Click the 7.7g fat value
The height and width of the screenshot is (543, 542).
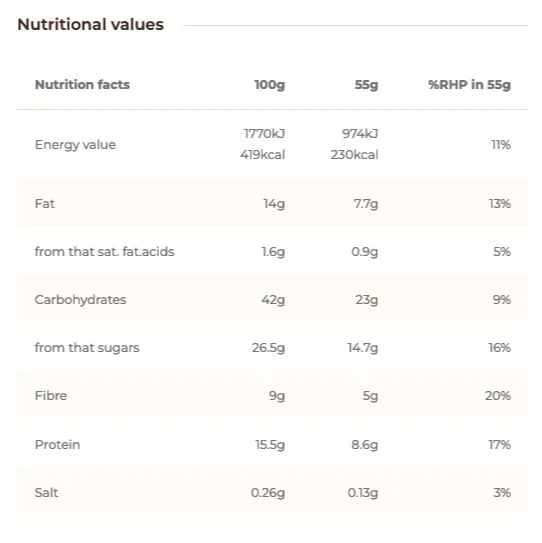pyautogui.click(x=366, y=204)
